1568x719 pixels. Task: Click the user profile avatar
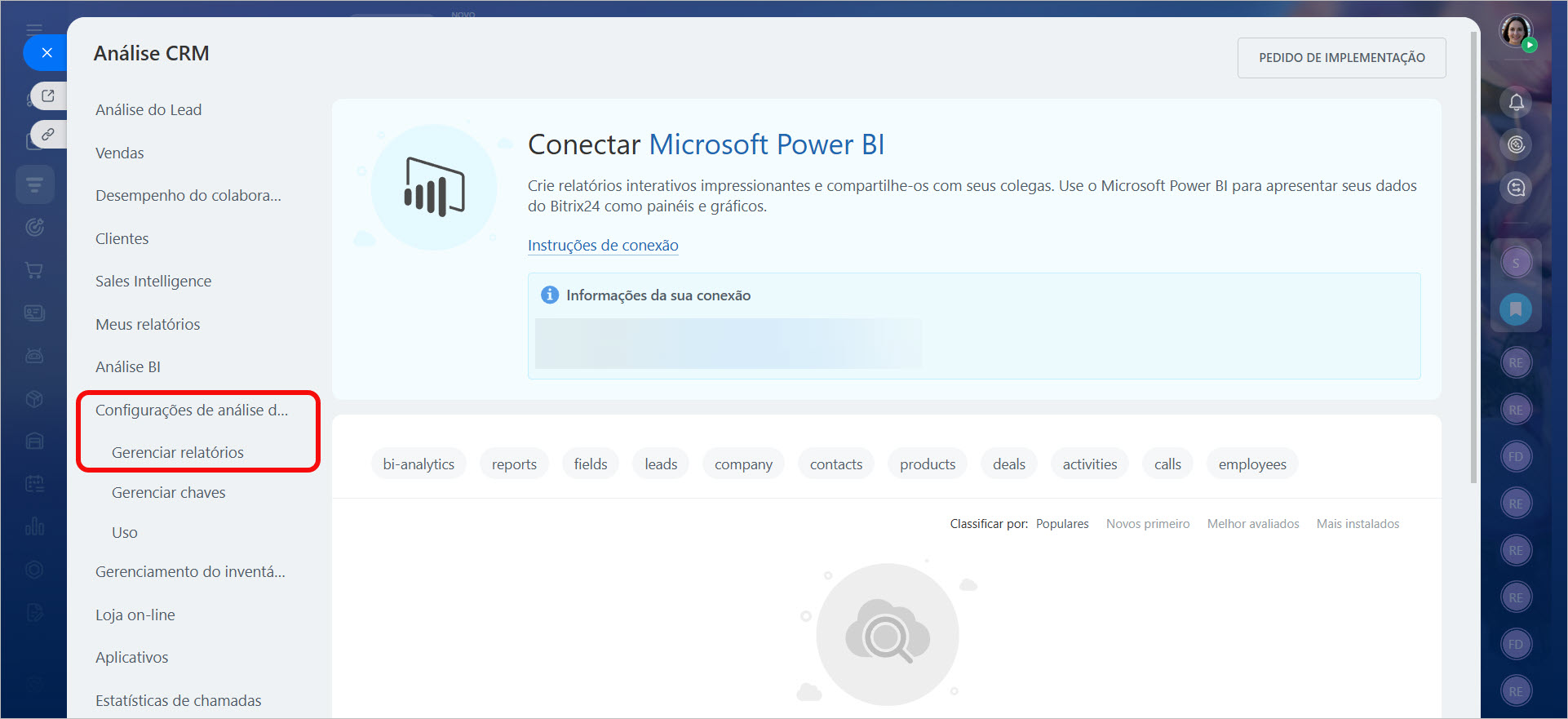[x=1515, y=32]
